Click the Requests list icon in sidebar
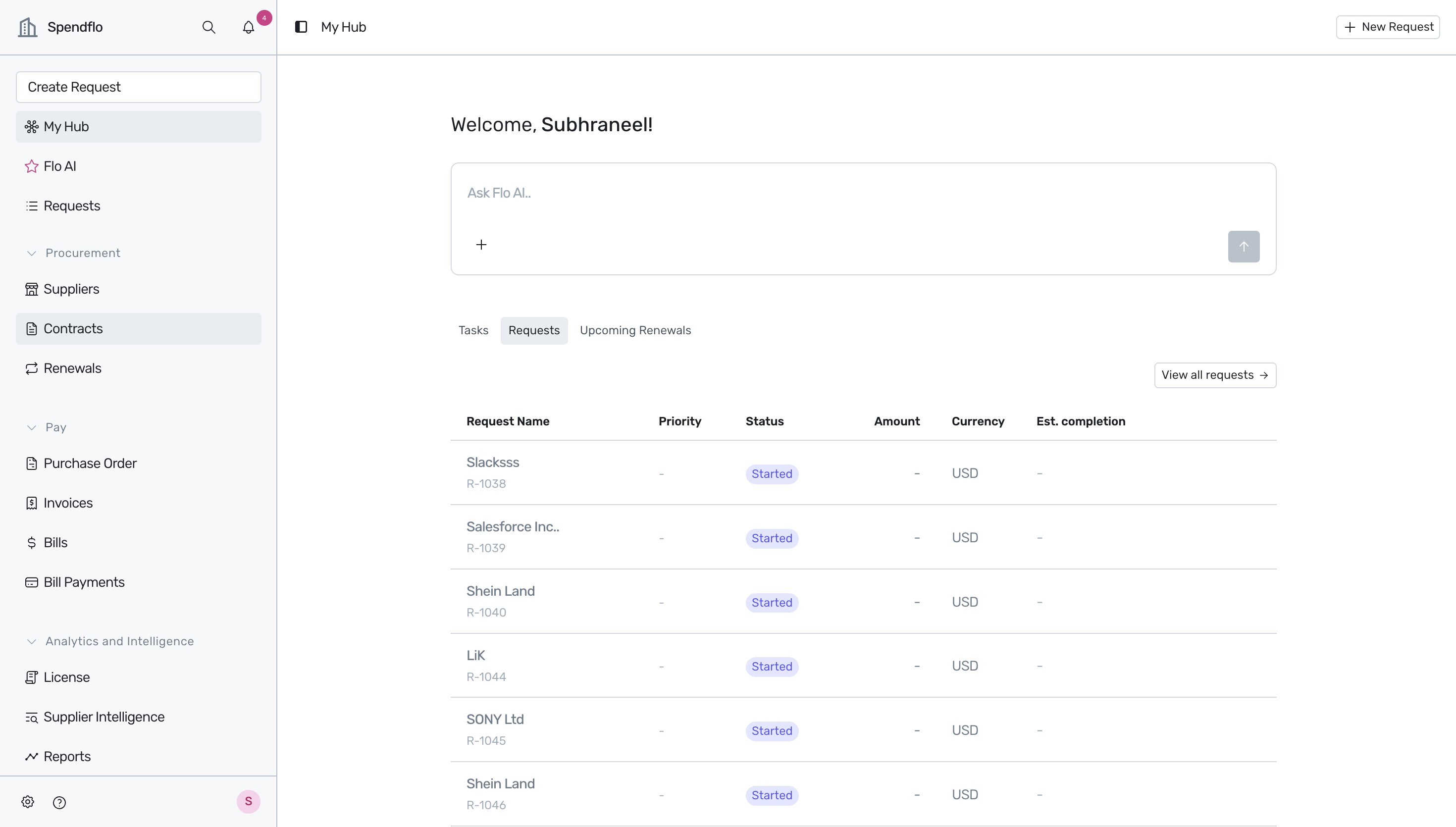 pos(32,206)
